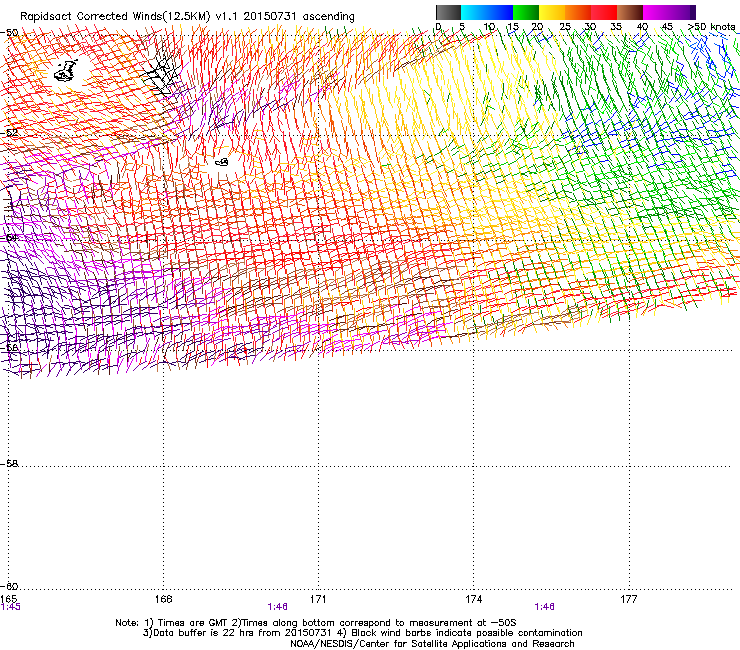Click the purple 1:45 time label
The height and width of the screenshot is (650, 740).
[x=10, y=607]
